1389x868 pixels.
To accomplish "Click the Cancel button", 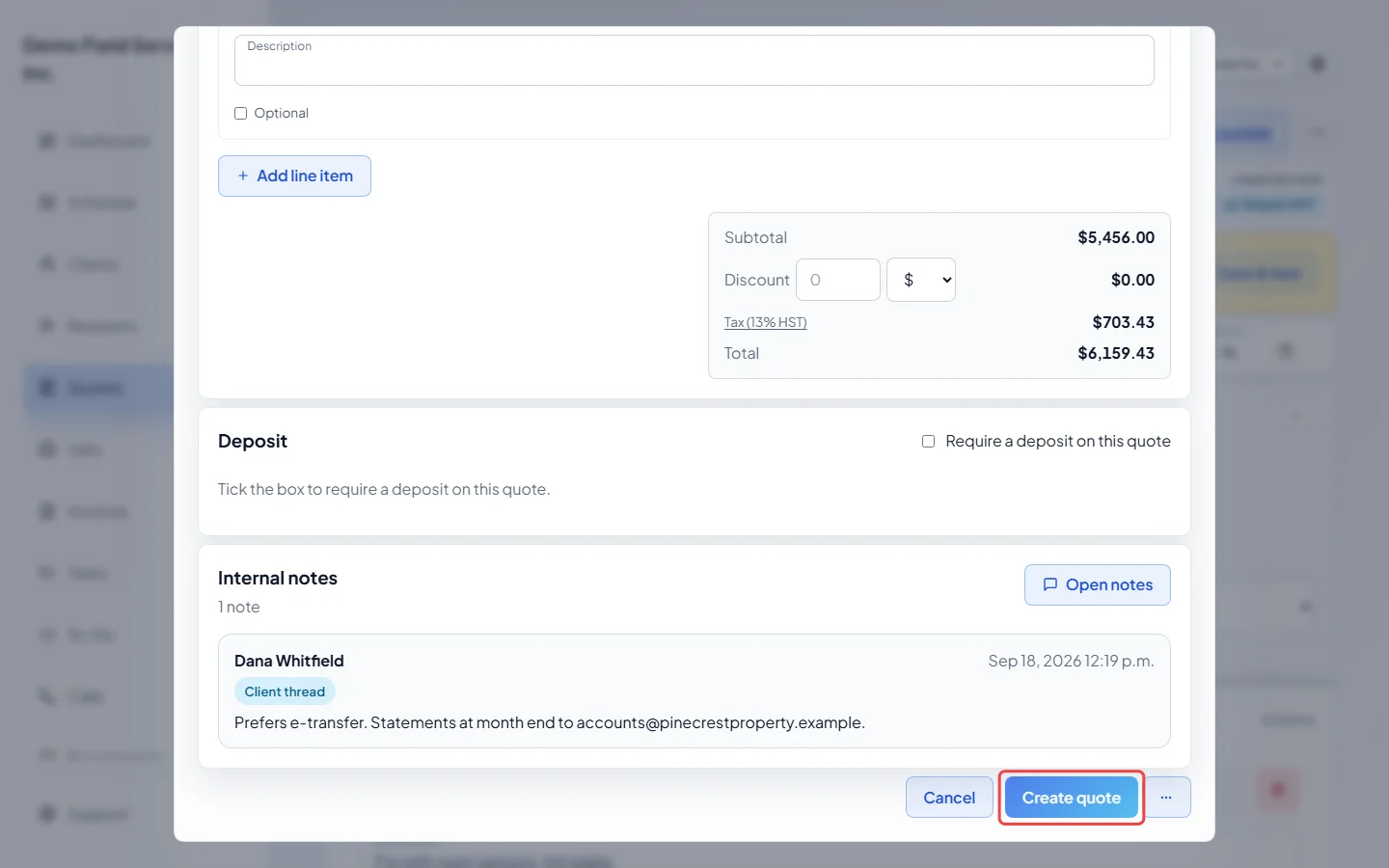I will pos(949,798).
